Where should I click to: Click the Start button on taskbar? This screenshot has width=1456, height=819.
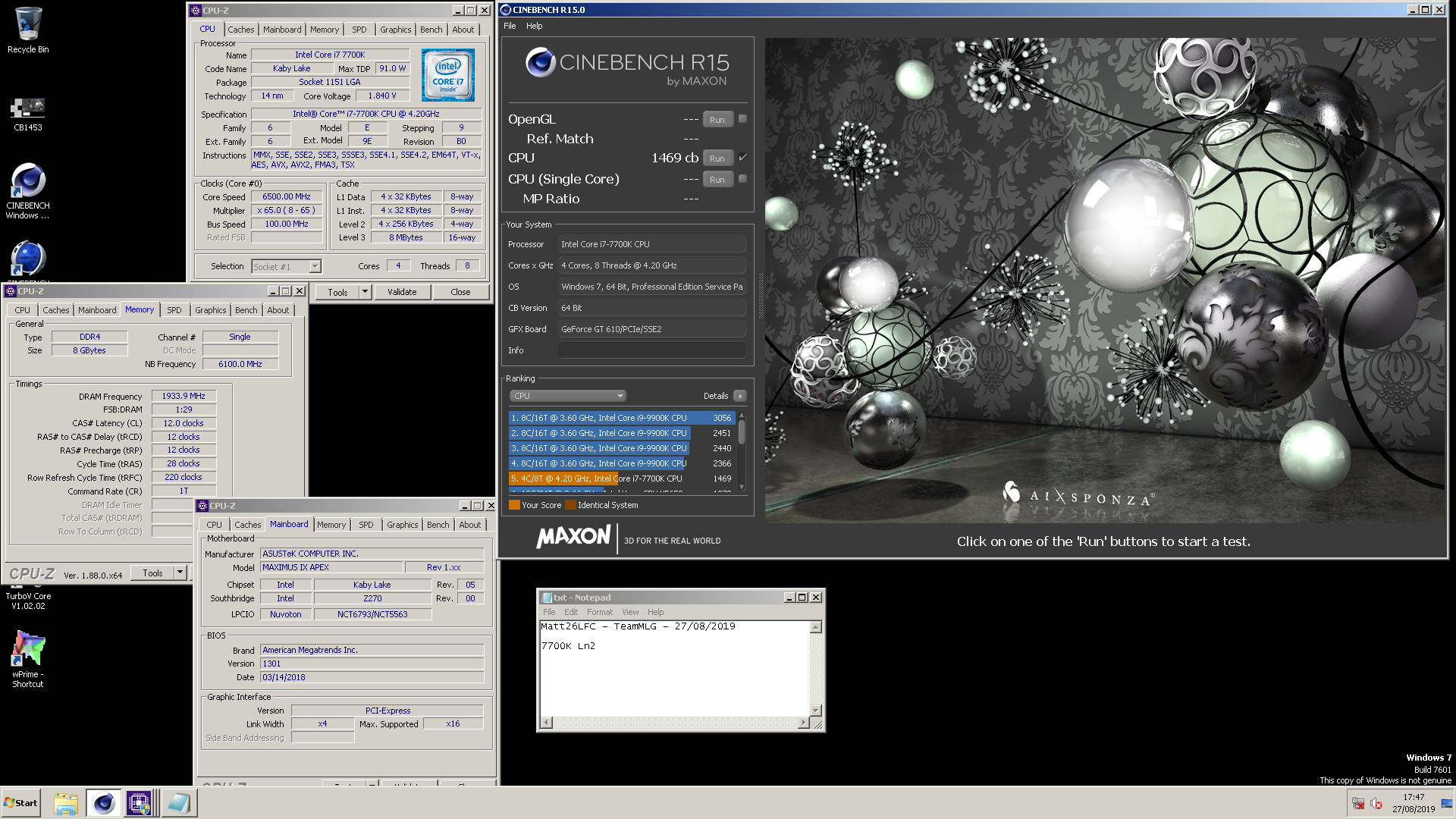[x=20, y=803]
